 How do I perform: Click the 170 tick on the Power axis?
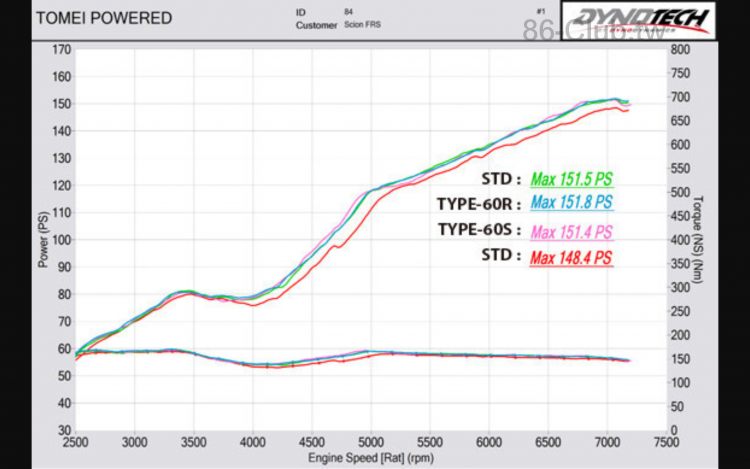pos(61,49)
